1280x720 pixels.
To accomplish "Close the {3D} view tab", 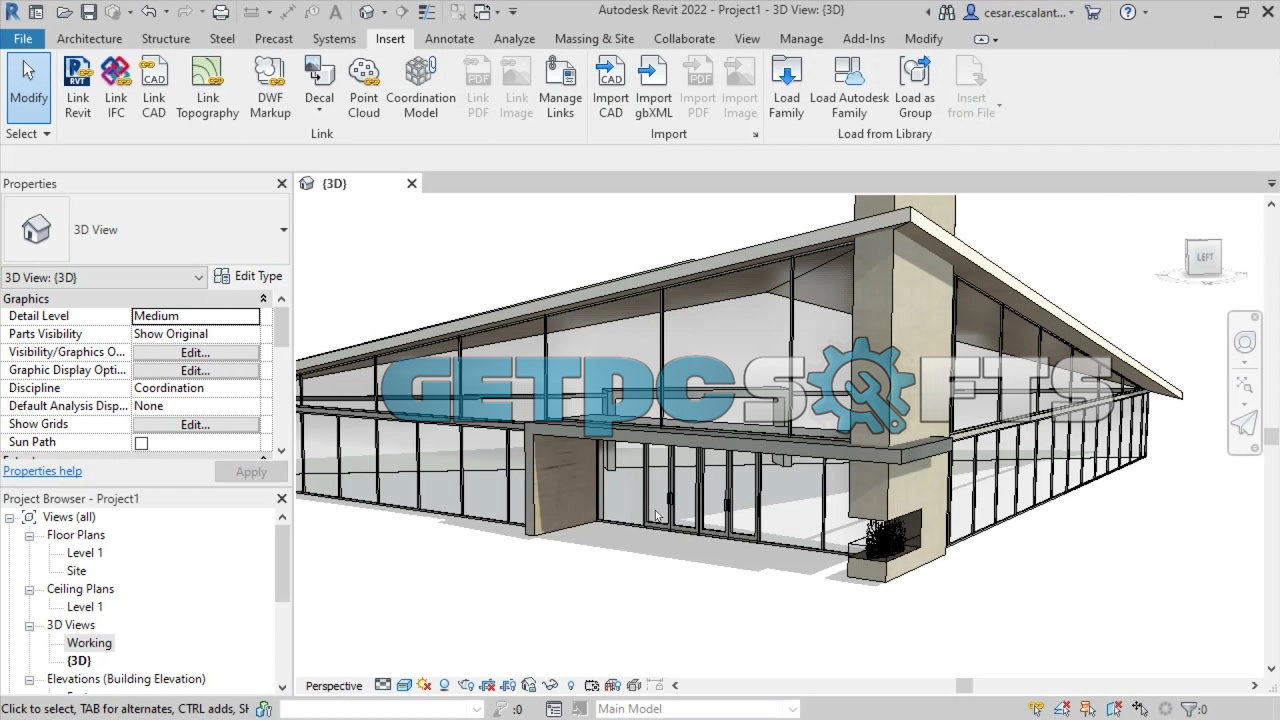I will [x=411, y=184].
